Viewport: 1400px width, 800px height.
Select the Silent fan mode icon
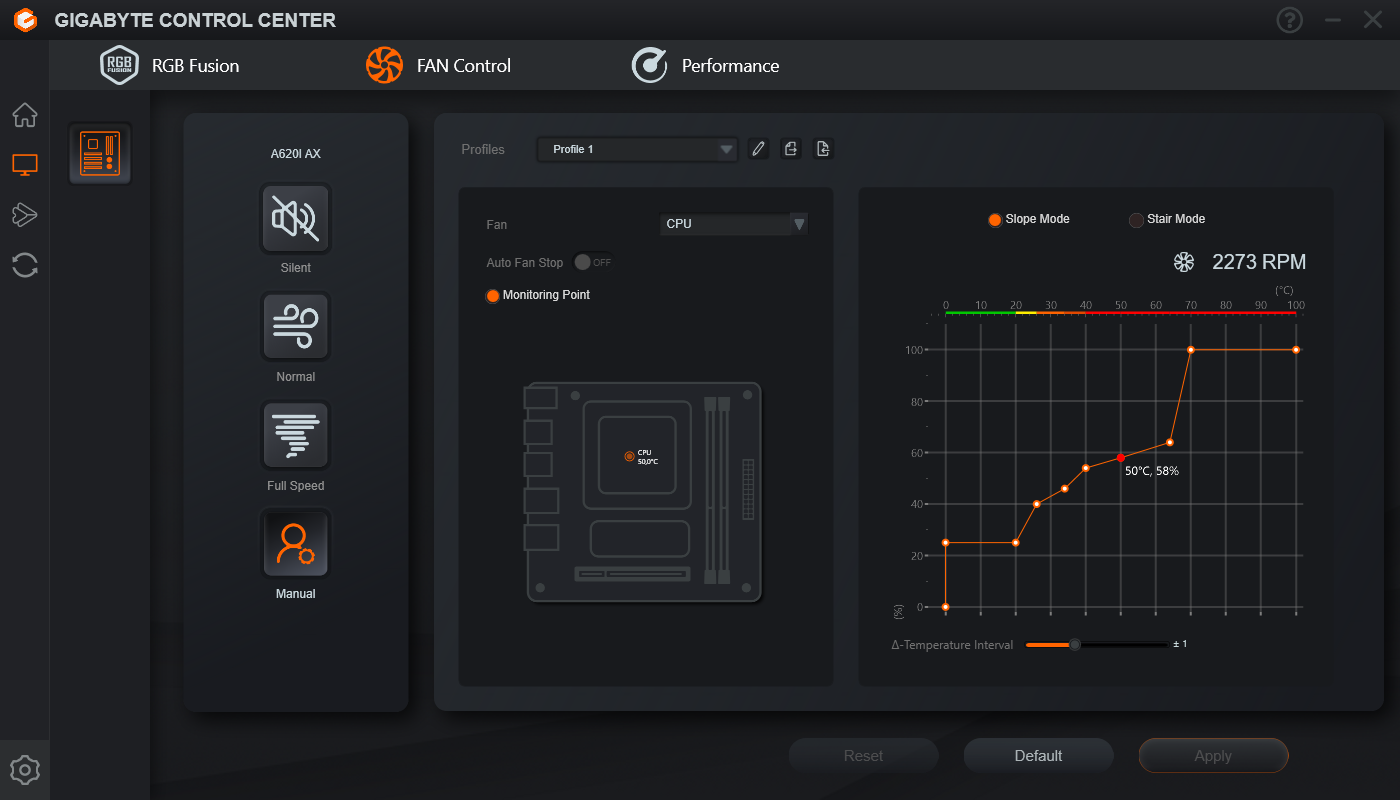pos(295,218)
